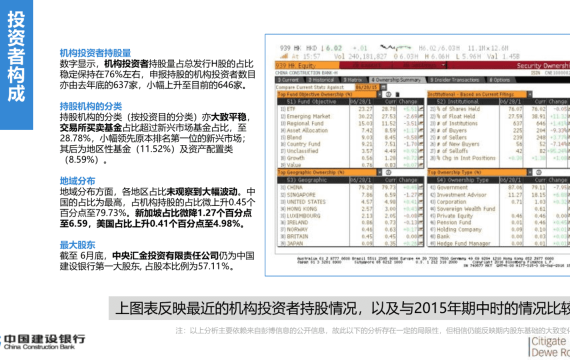
Task: Select the Ownership Summary tab
Action: click(396, 80)
